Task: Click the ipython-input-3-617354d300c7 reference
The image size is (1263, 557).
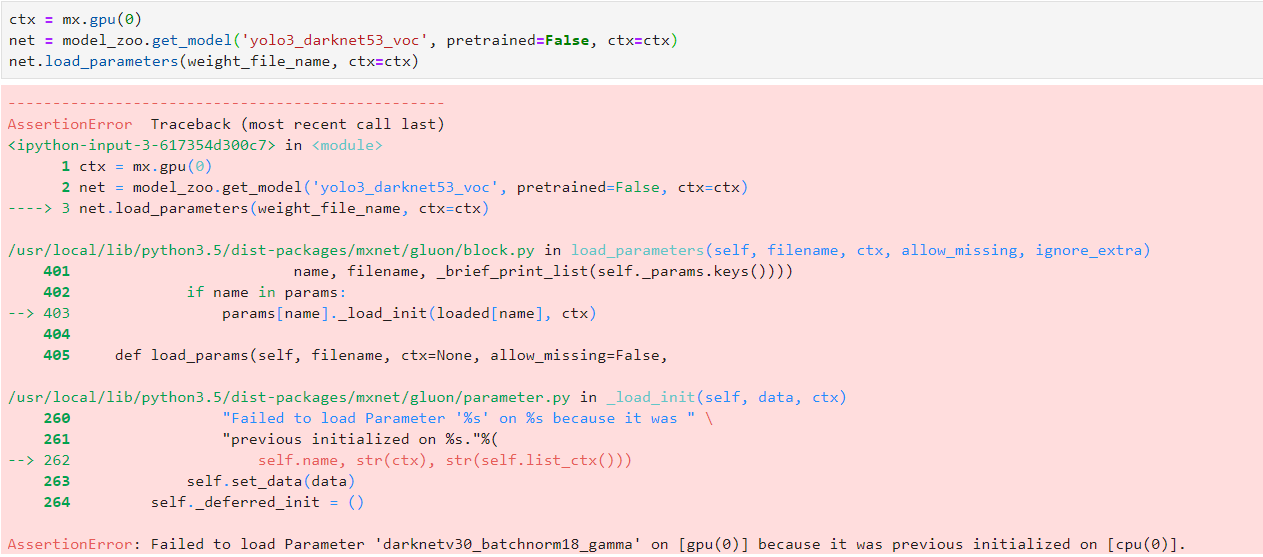Action: point(144,145)
